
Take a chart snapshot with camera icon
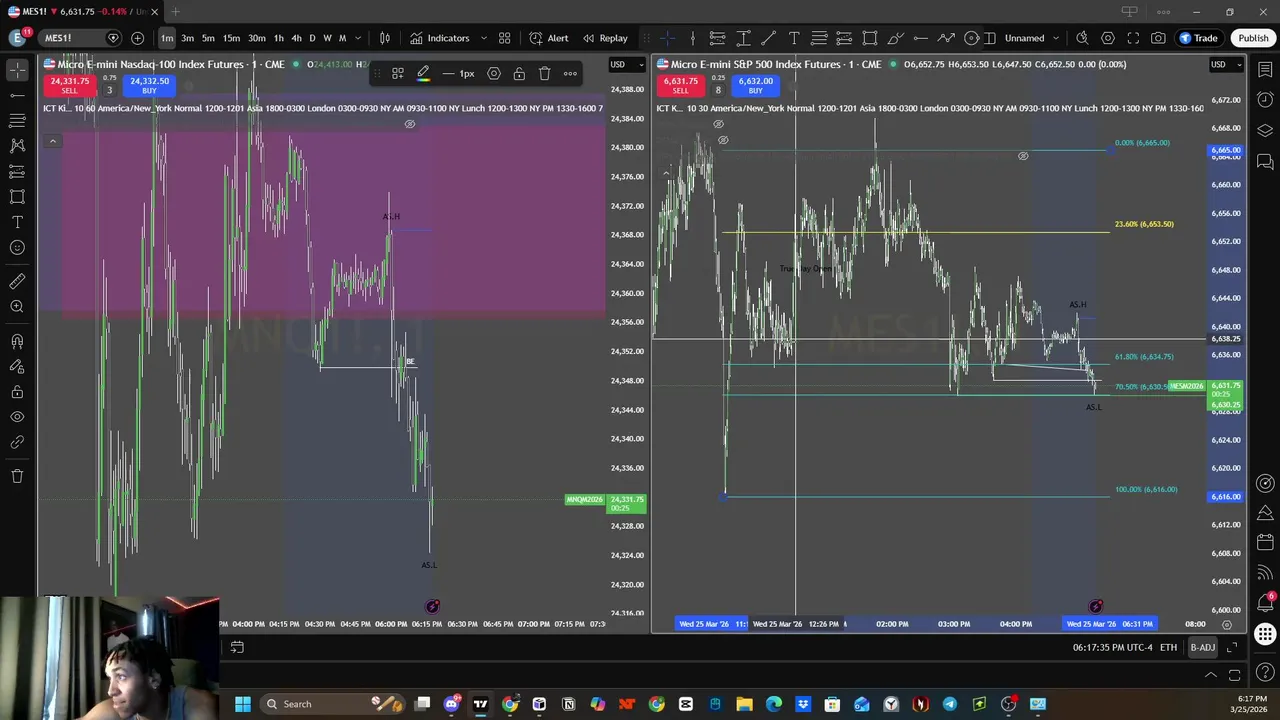point(1158,38)
